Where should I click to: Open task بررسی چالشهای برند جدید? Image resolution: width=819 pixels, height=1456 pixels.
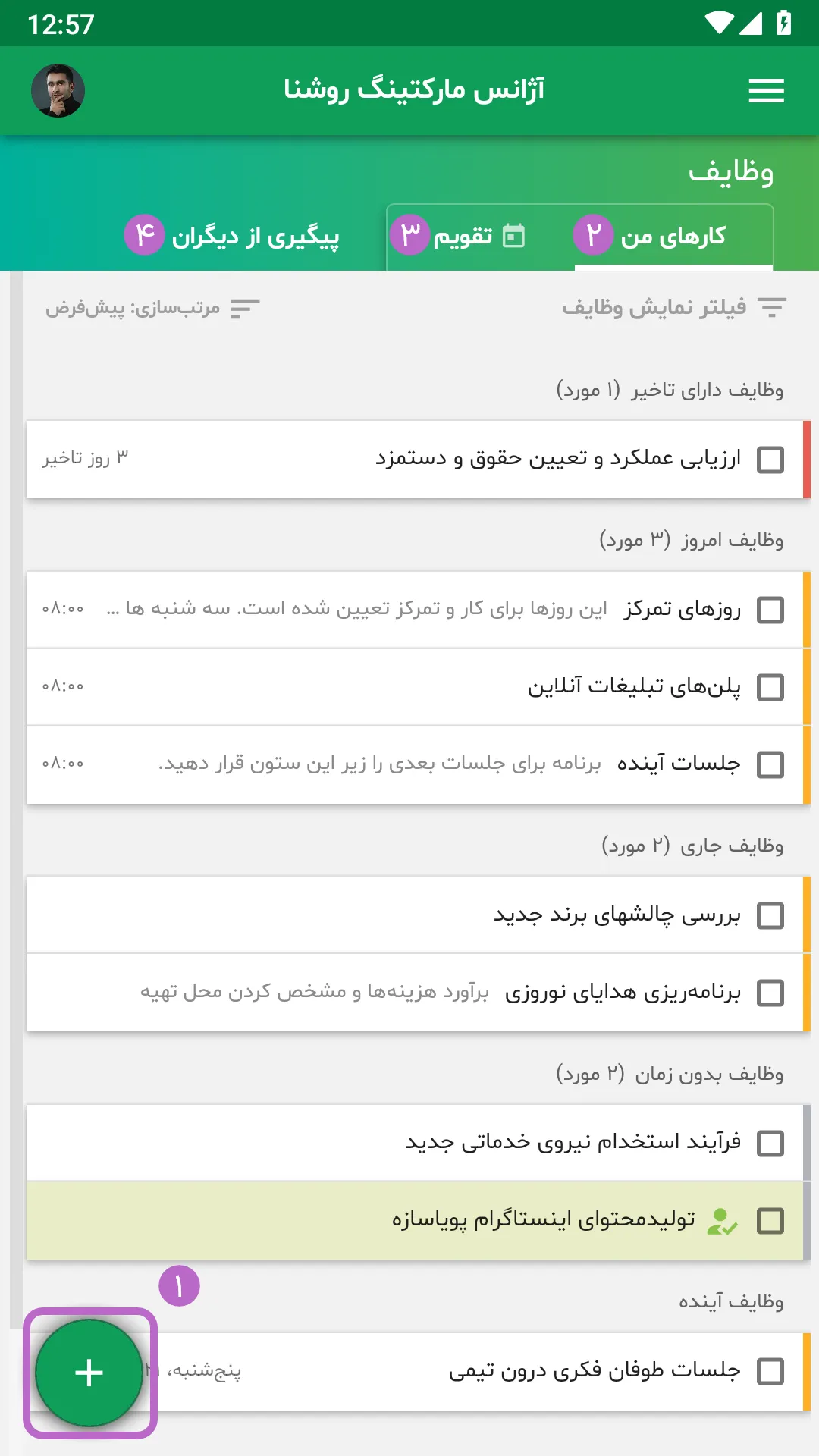tap(415, 915)
